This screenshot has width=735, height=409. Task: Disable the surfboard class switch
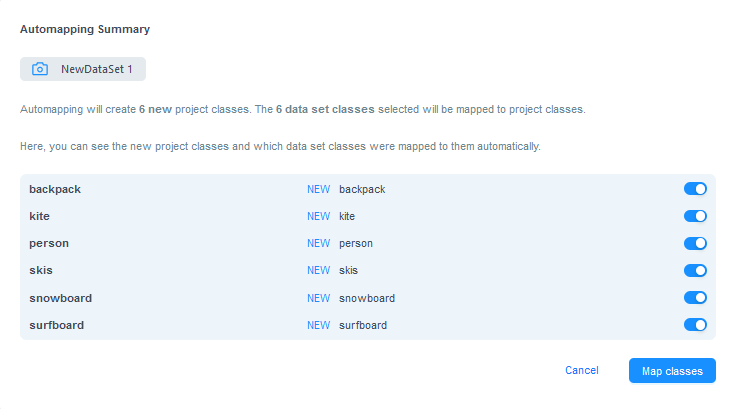(x=695, y=325)
